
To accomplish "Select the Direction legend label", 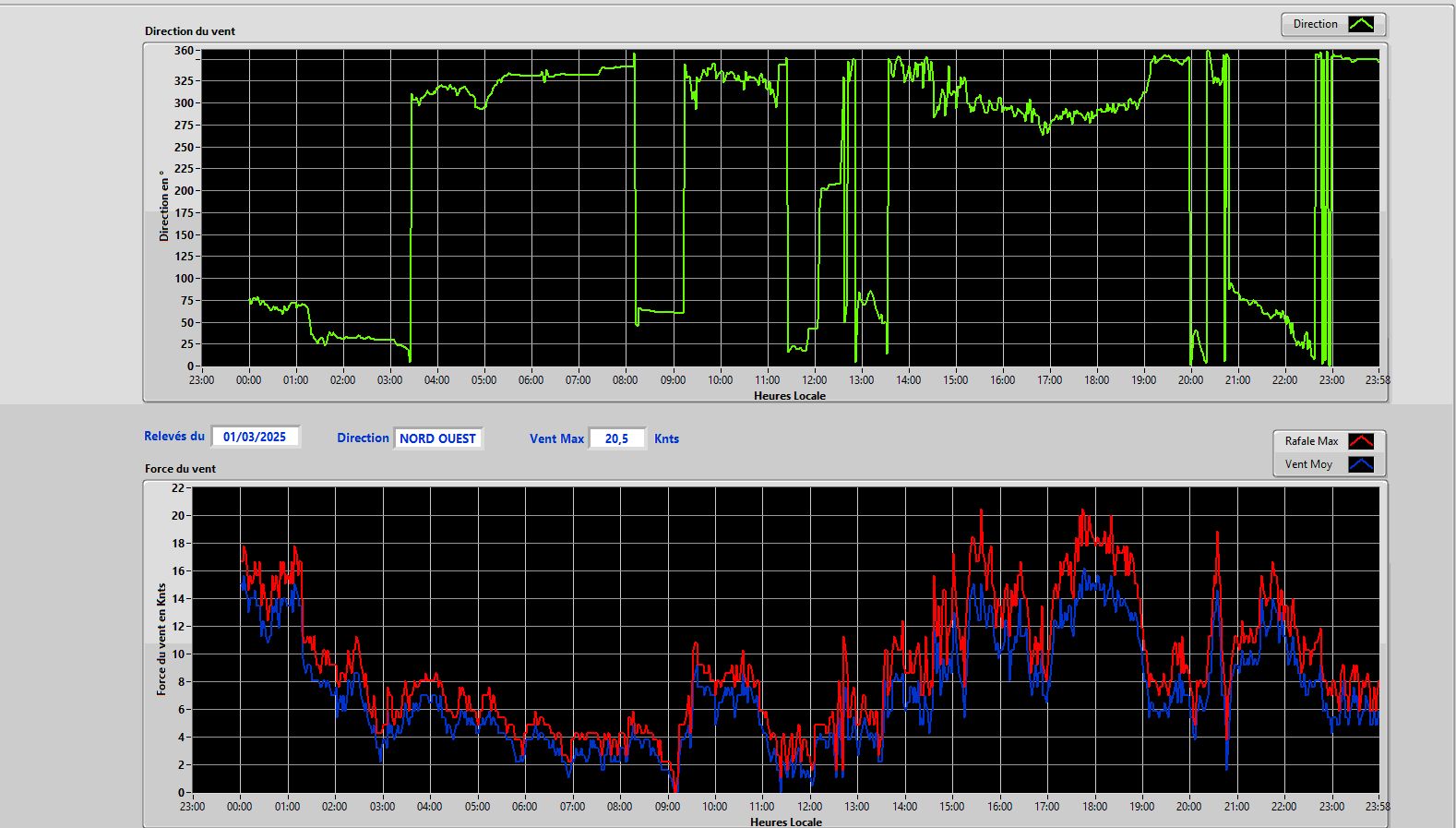I will 1315,24.
